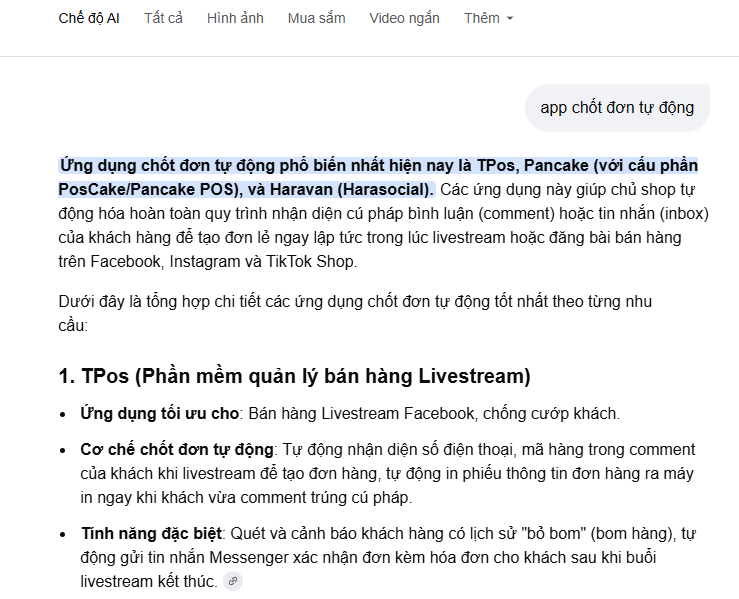Viewport: 739px width, 599px height.
Task: Switch to the Chế độ AI tab
Action: pyautogui.click(x=89, y=18)
